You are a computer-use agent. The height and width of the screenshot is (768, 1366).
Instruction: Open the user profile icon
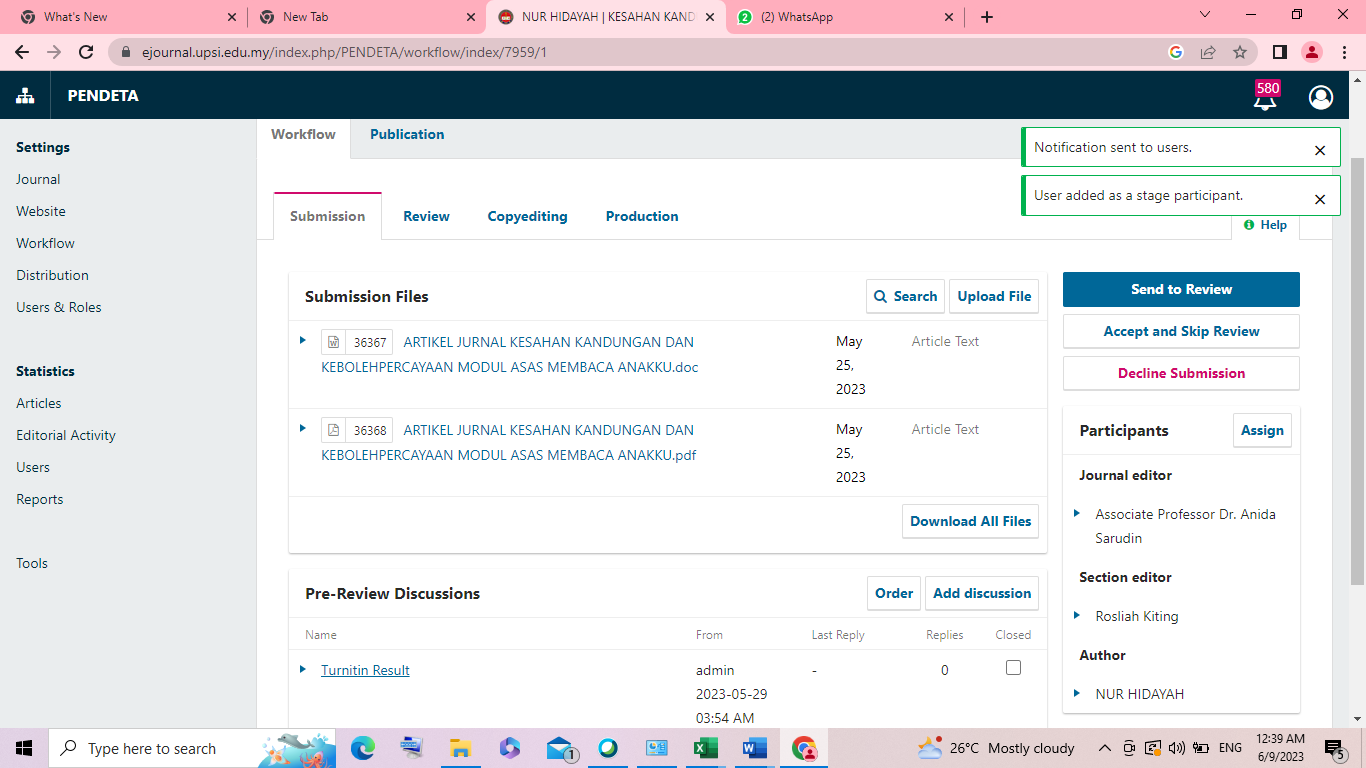point(1320,97)
